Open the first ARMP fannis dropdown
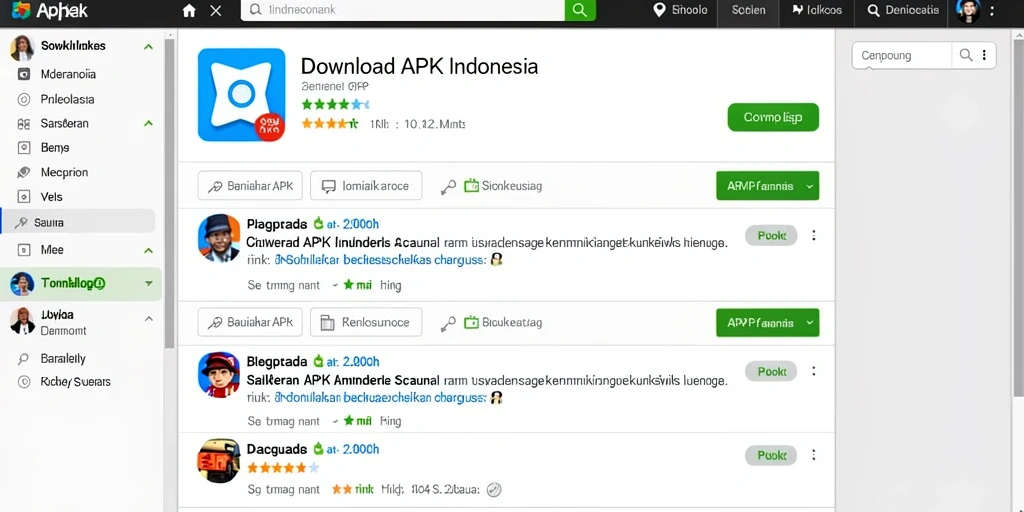Image resolution: width=1024 pixels, height=512 pixels. coord(767,186)
